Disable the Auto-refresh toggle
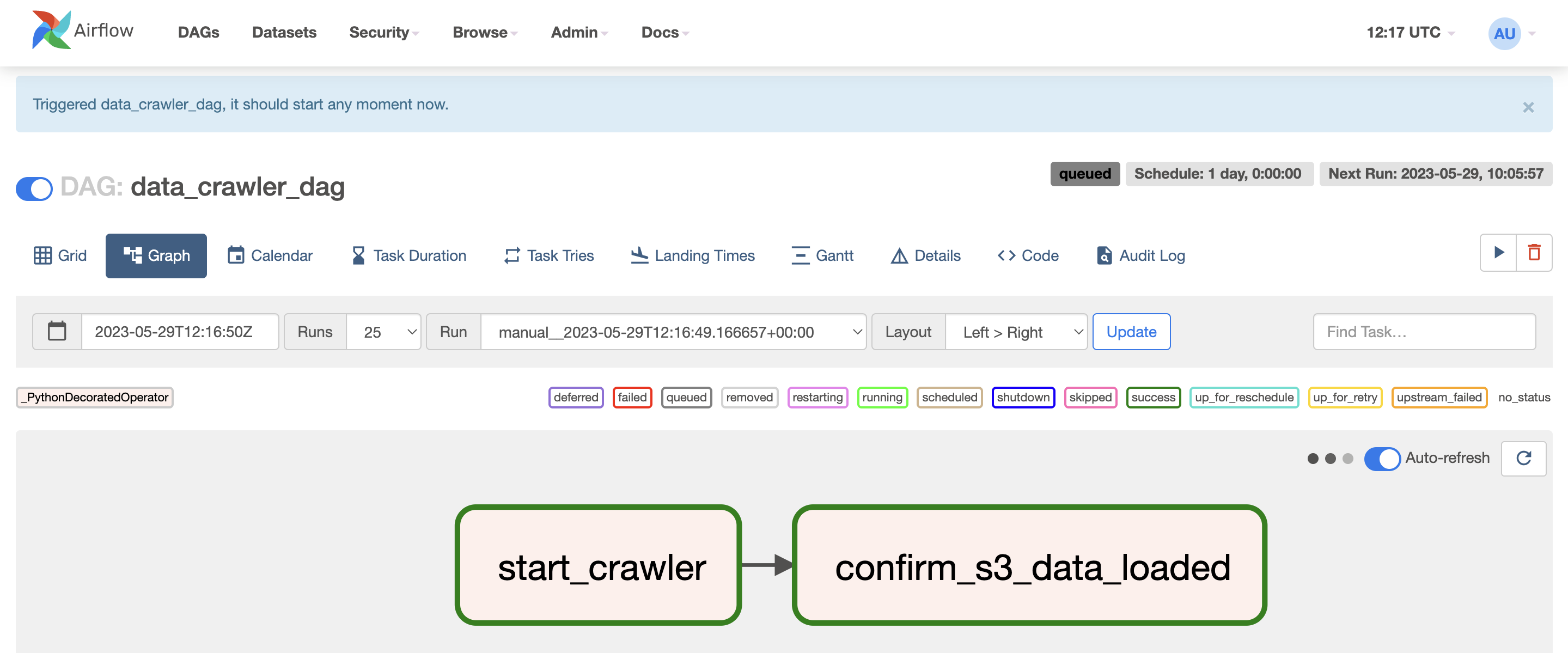The height and width of the screenshot is (653, 1568). point(1382,458)
